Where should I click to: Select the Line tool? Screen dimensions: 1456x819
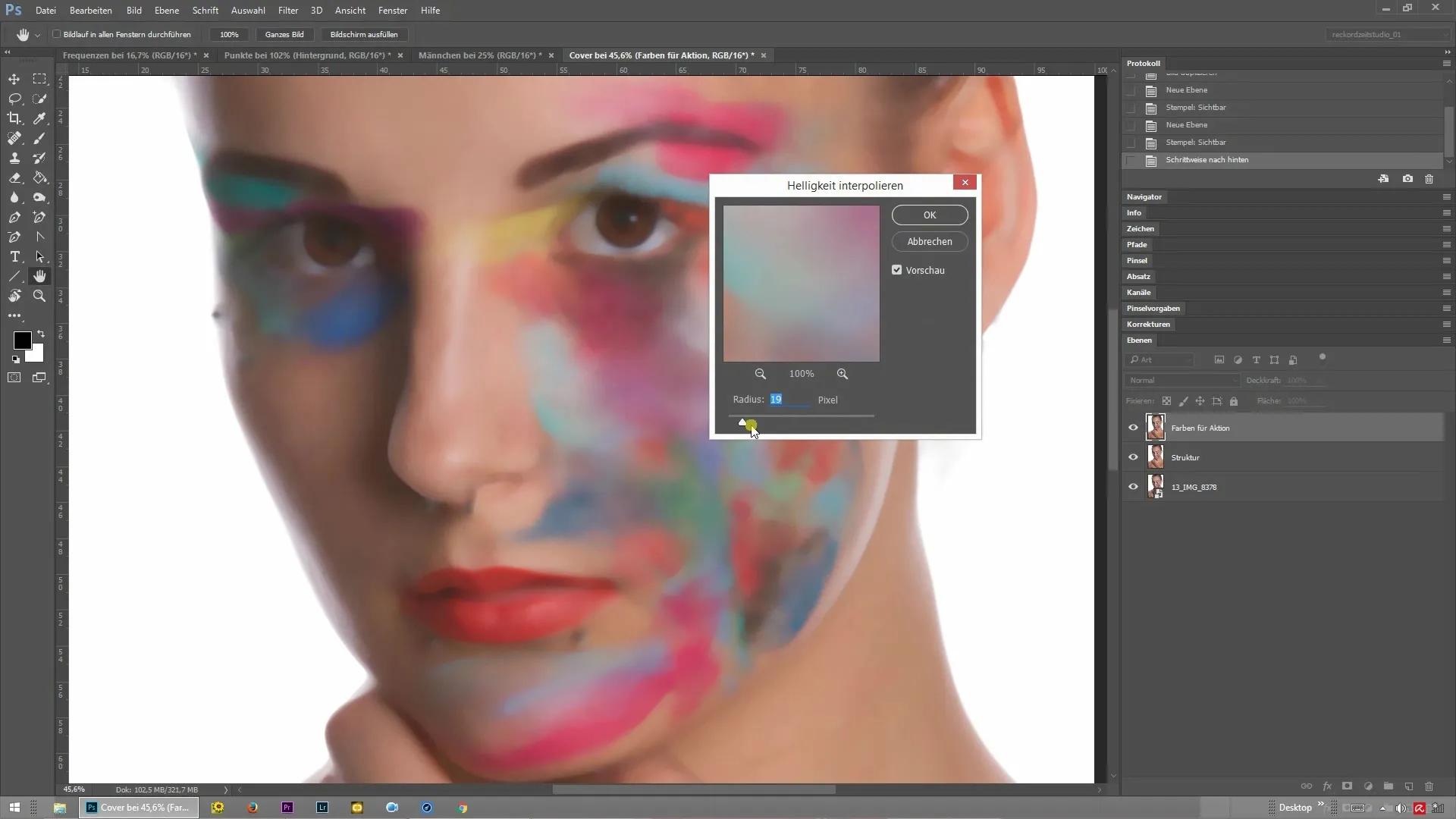[14, 276]
